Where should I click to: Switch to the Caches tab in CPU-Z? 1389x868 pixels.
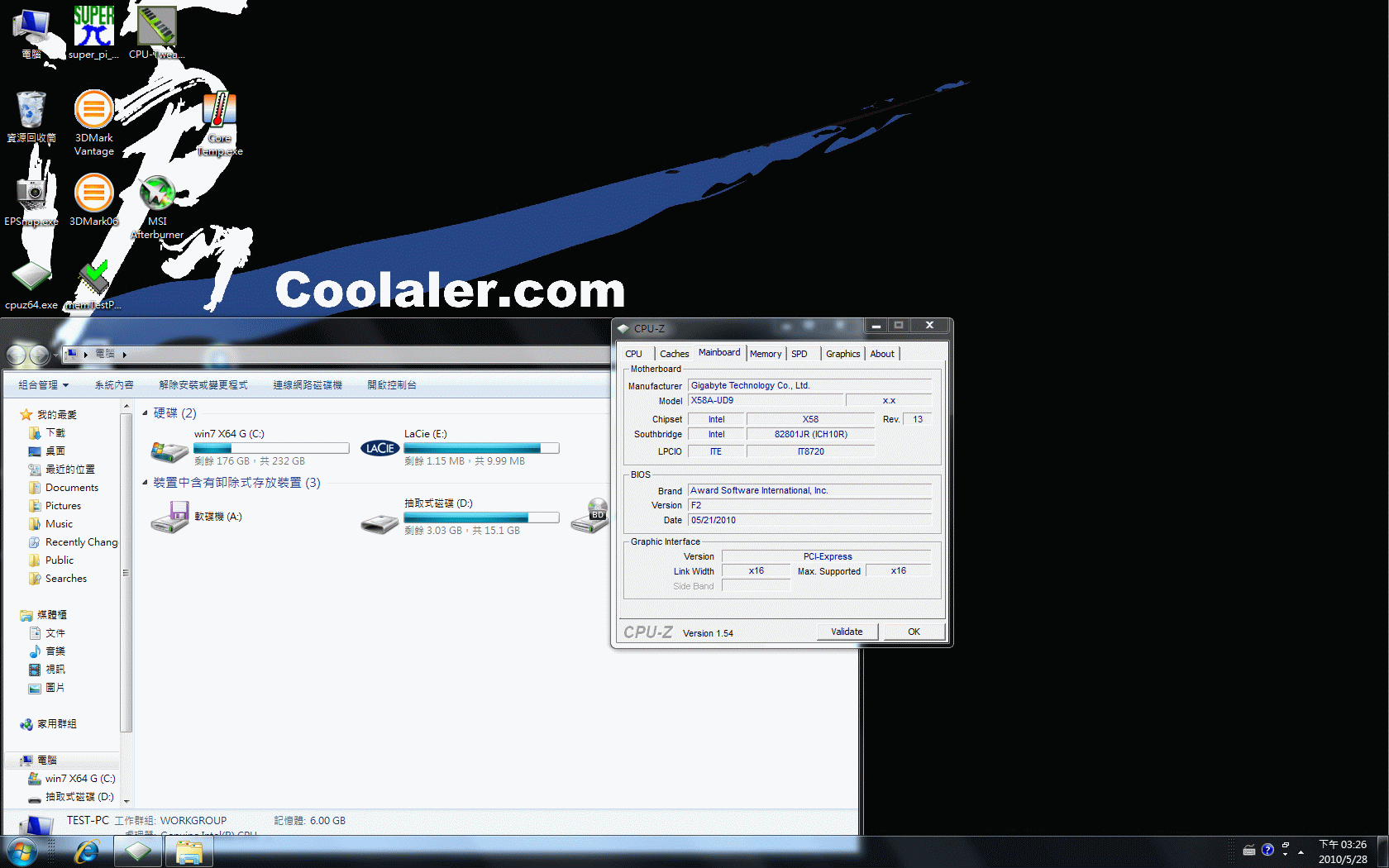[674, 354]
